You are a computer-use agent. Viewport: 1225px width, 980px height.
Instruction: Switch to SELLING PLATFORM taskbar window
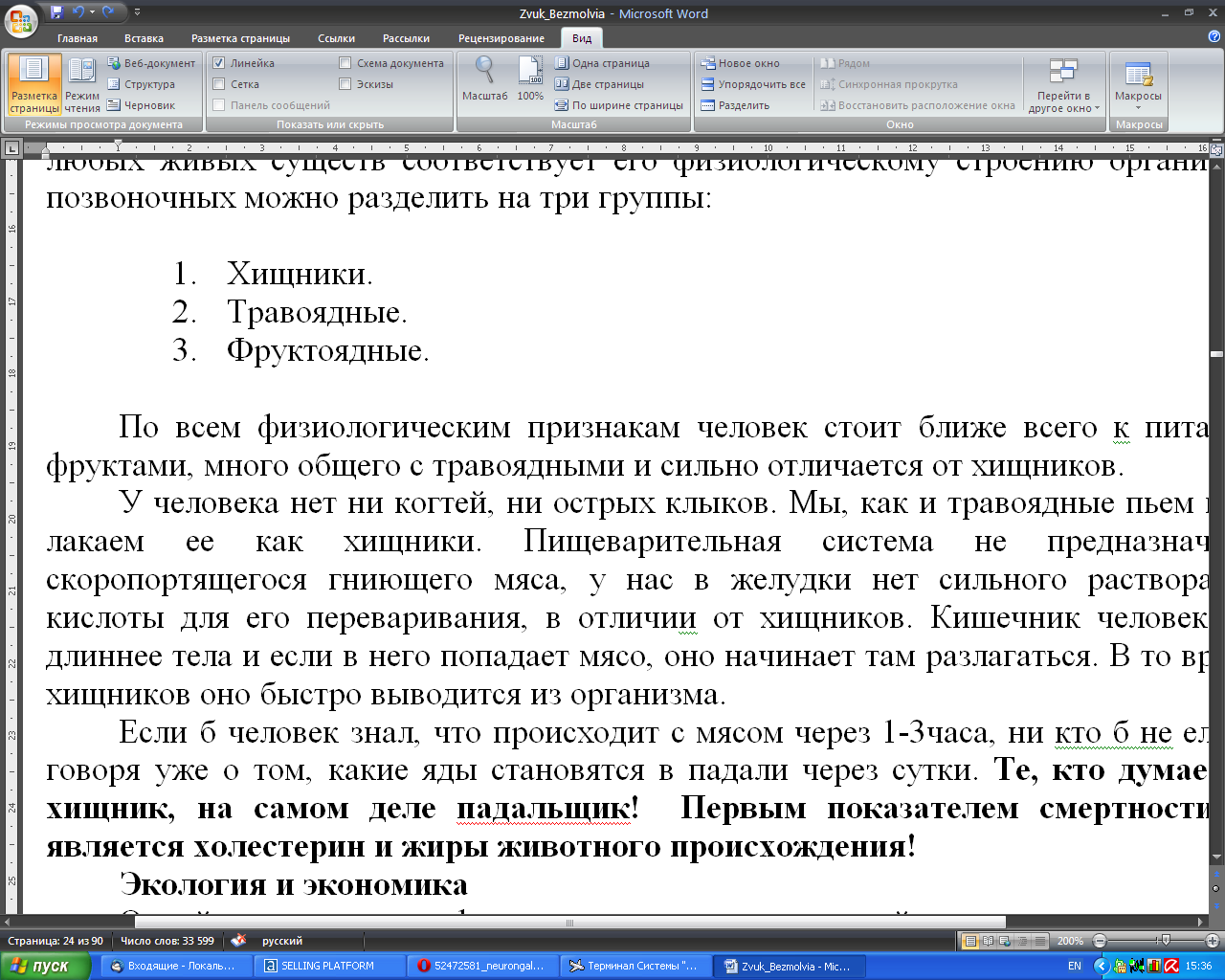327,966
